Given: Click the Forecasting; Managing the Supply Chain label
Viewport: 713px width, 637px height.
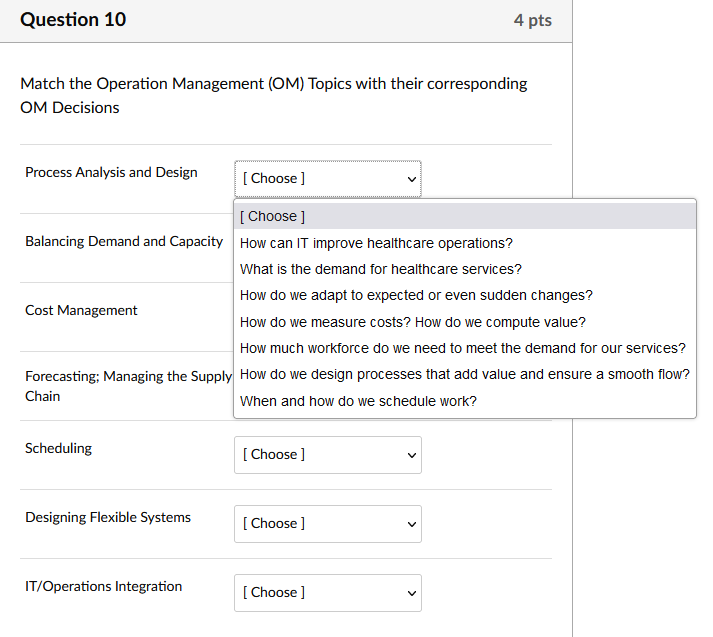Looking at the screenshot, I should [128, 386].
